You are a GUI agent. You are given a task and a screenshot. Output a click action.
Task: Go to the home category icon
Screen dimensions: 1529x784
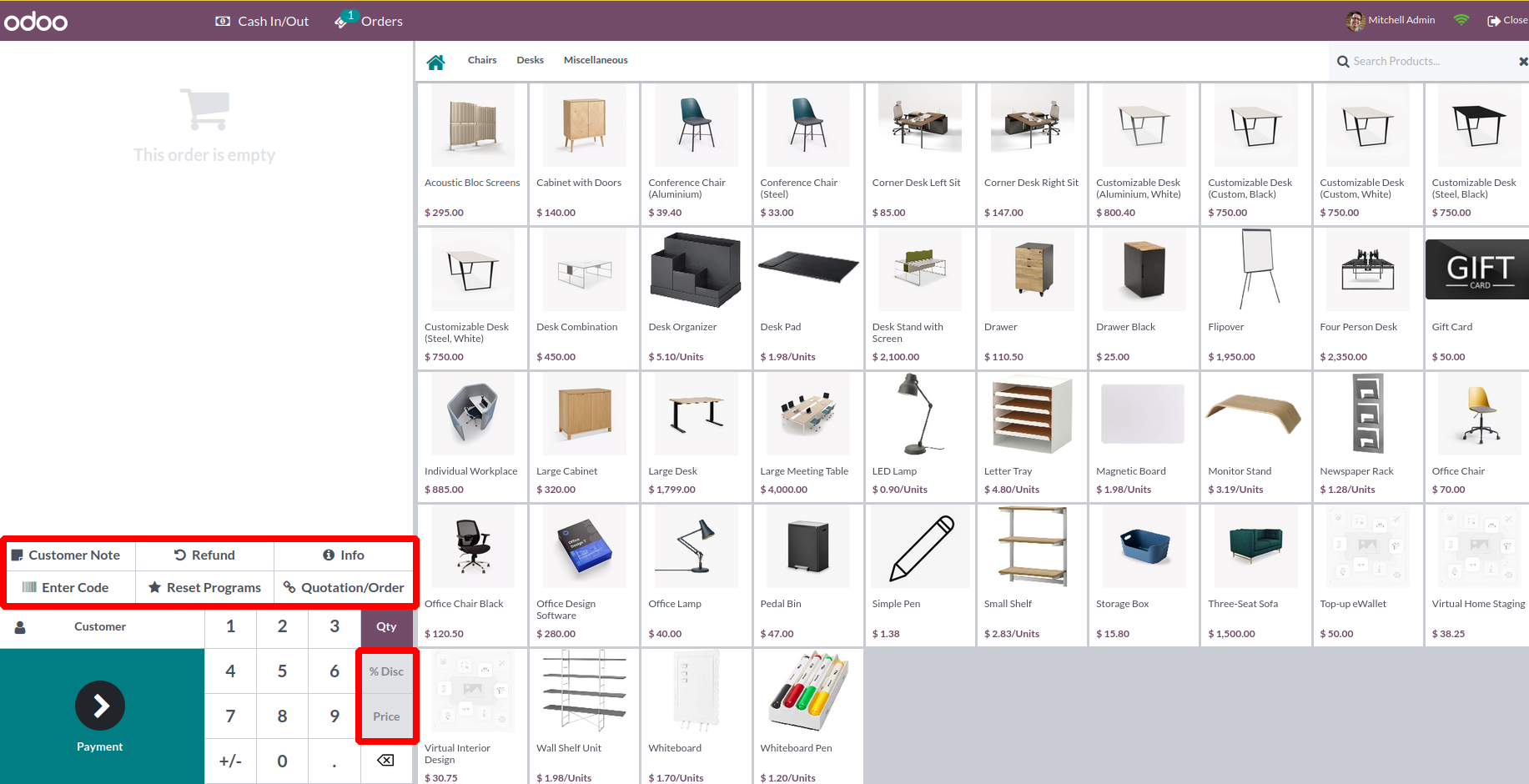pos(435,62)
